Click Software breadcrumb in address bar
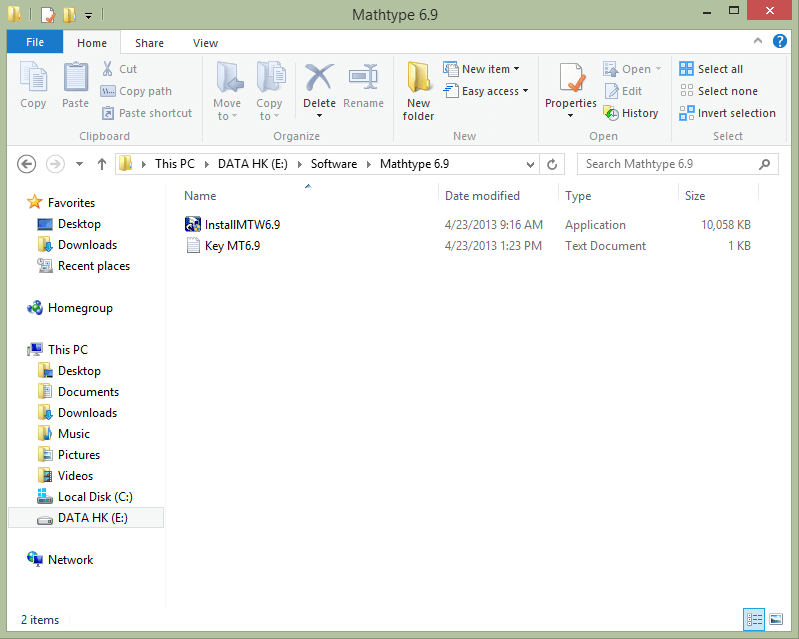The width and height of the screenshot is (799, 639). pos(334,164)
